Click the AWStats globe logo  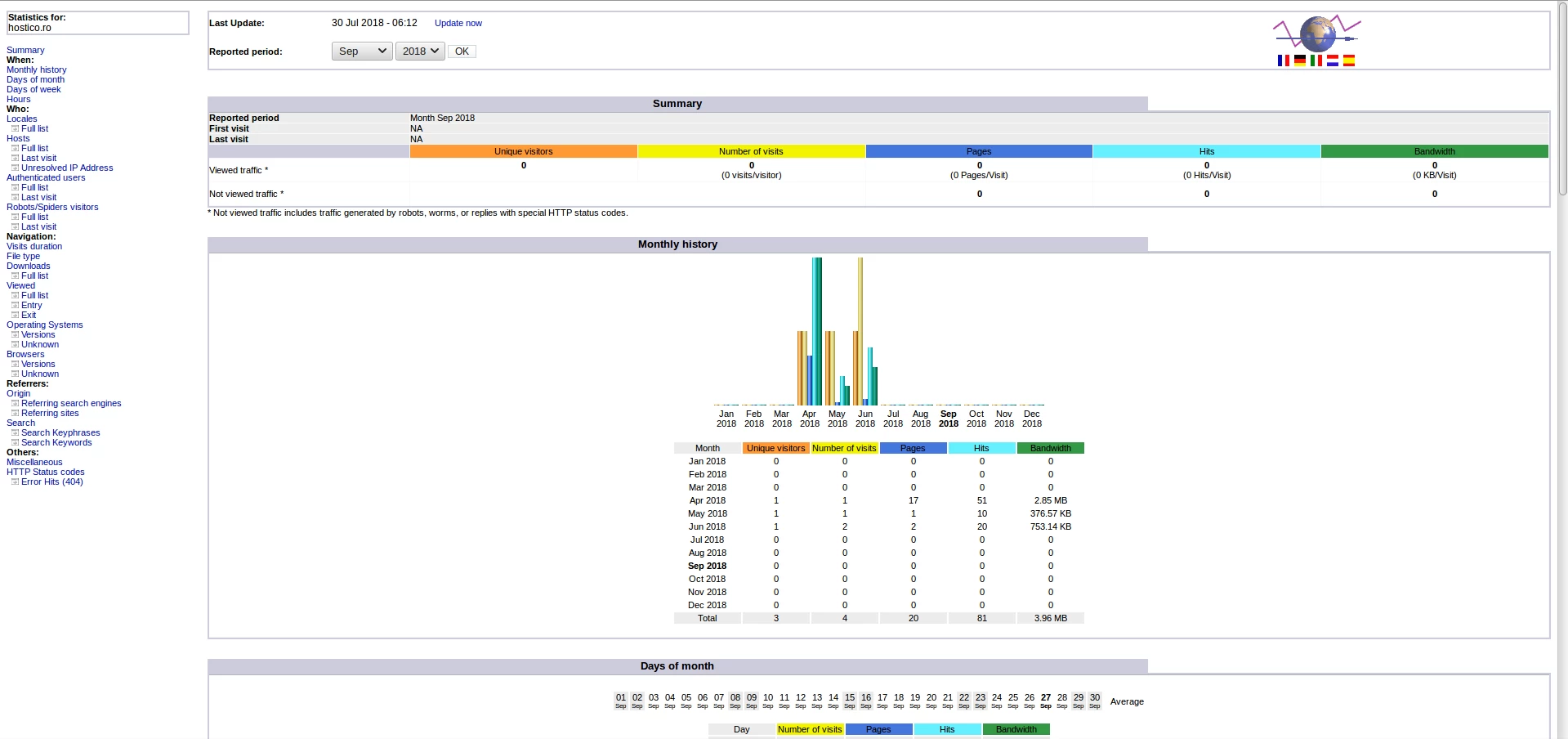[1316, 34]
